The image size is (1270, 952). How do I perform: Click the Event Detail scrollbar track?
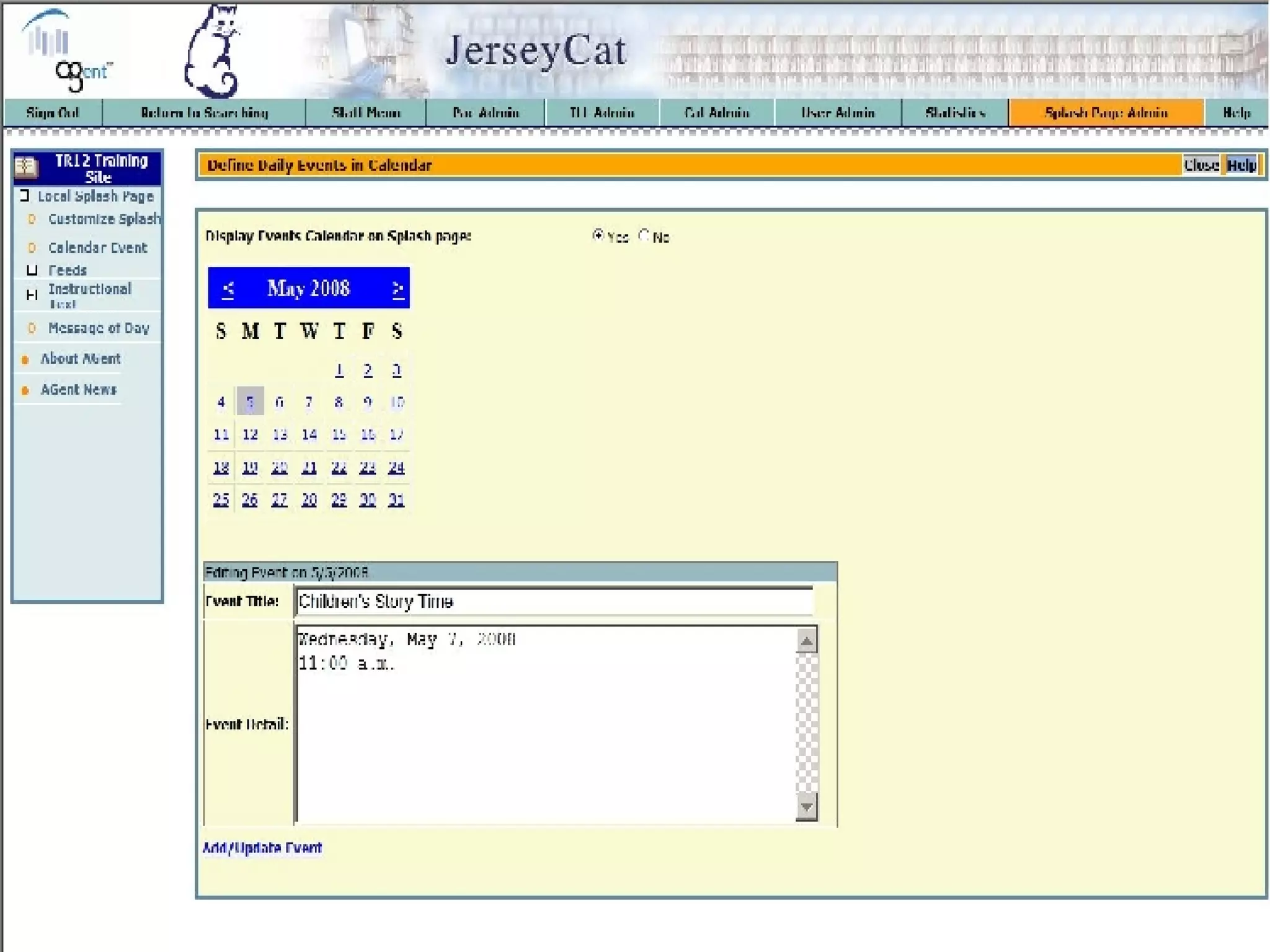[x=806, y=722]
